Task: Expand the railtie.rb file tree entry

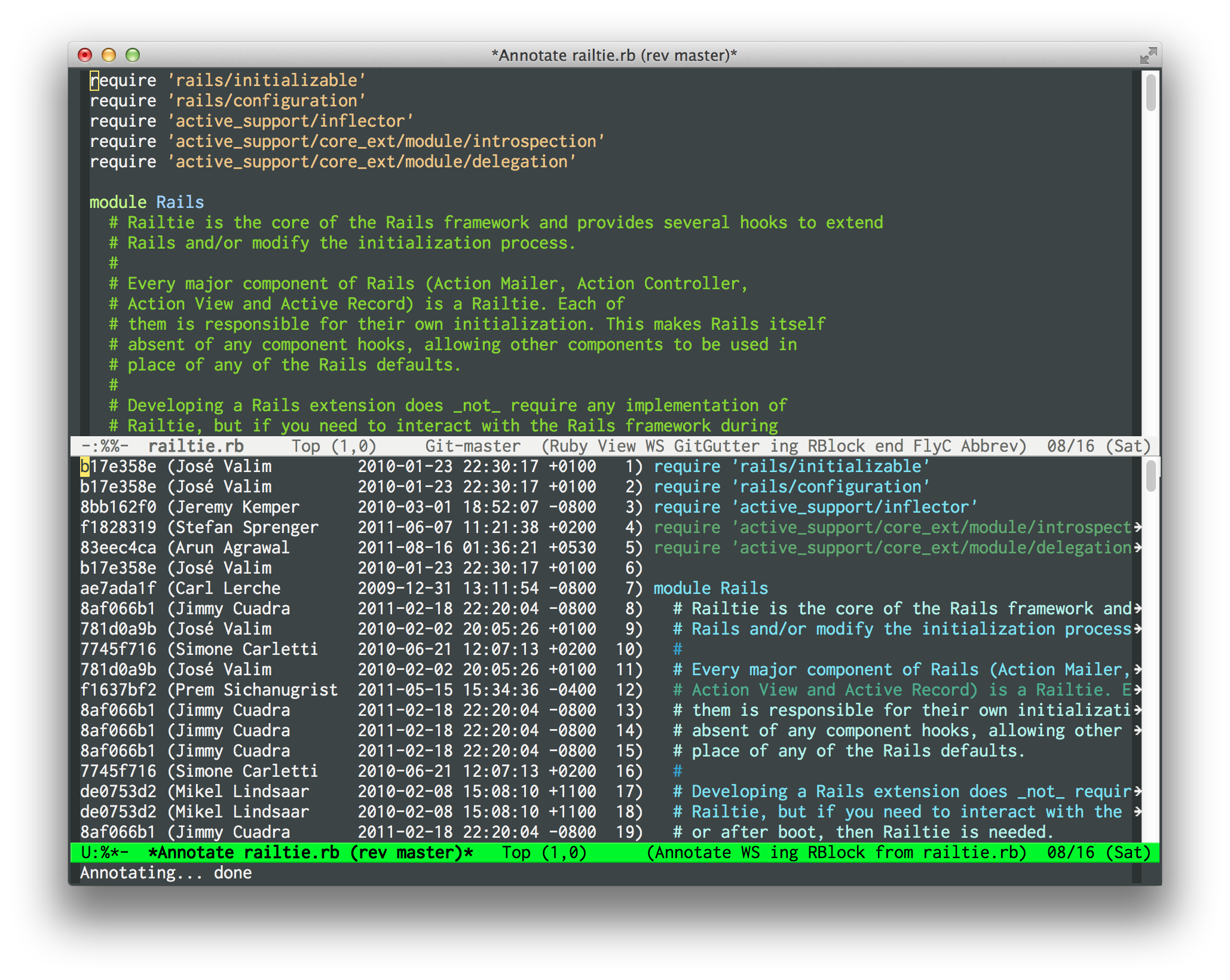Action: [x=174, y=446]
